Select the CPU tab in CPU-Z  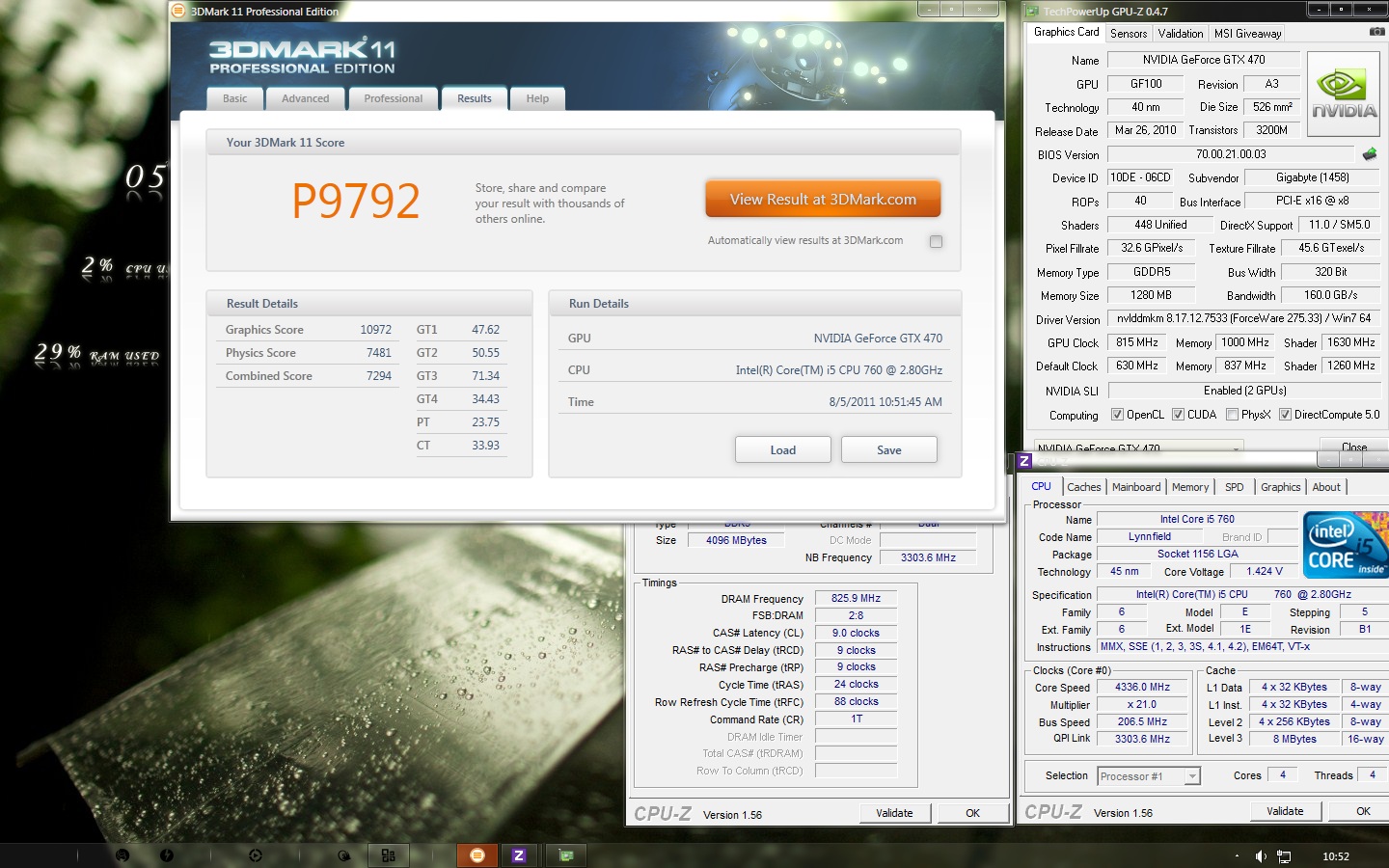[x=1041, y=486]
